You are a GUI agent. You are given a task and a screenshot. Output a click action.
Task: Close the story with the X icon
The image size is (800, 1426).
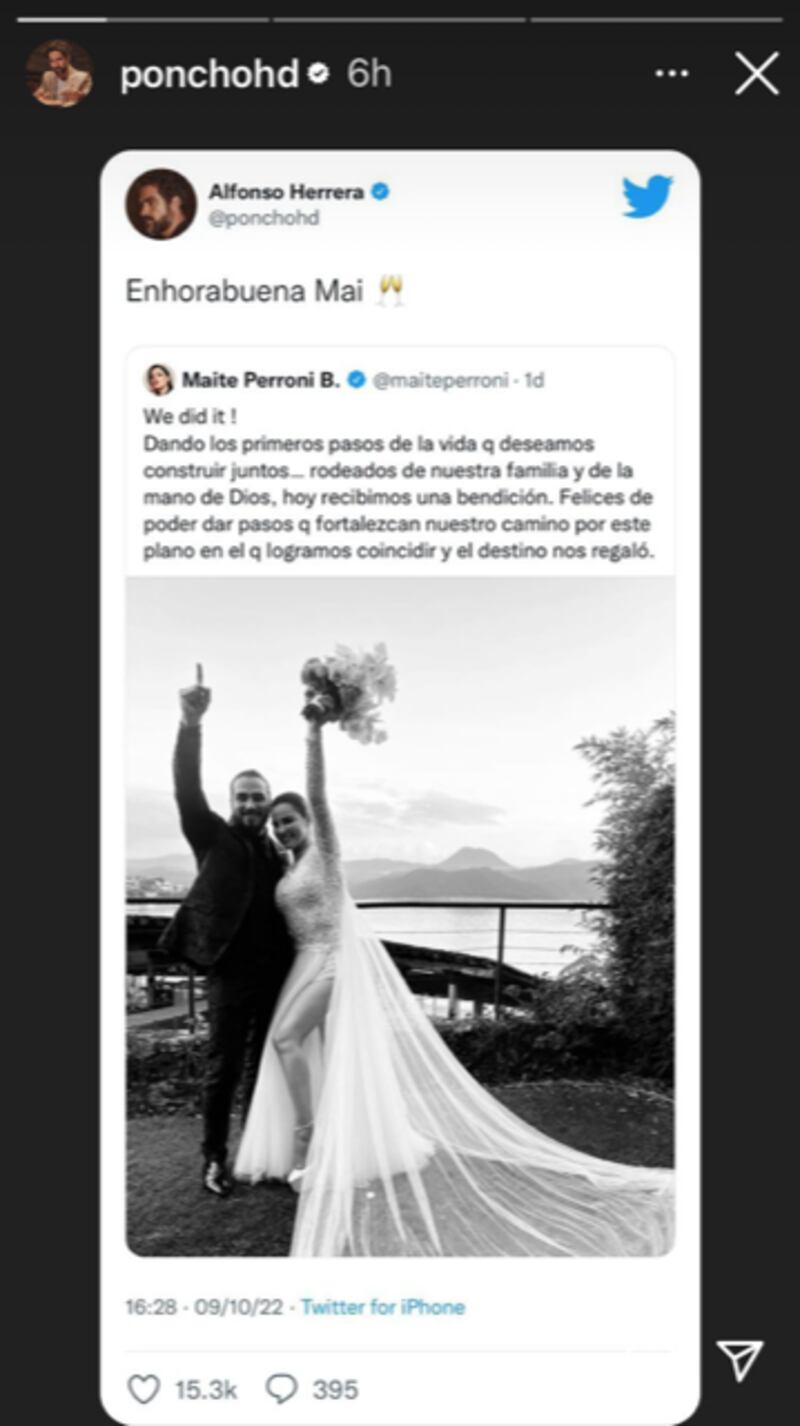757,74
